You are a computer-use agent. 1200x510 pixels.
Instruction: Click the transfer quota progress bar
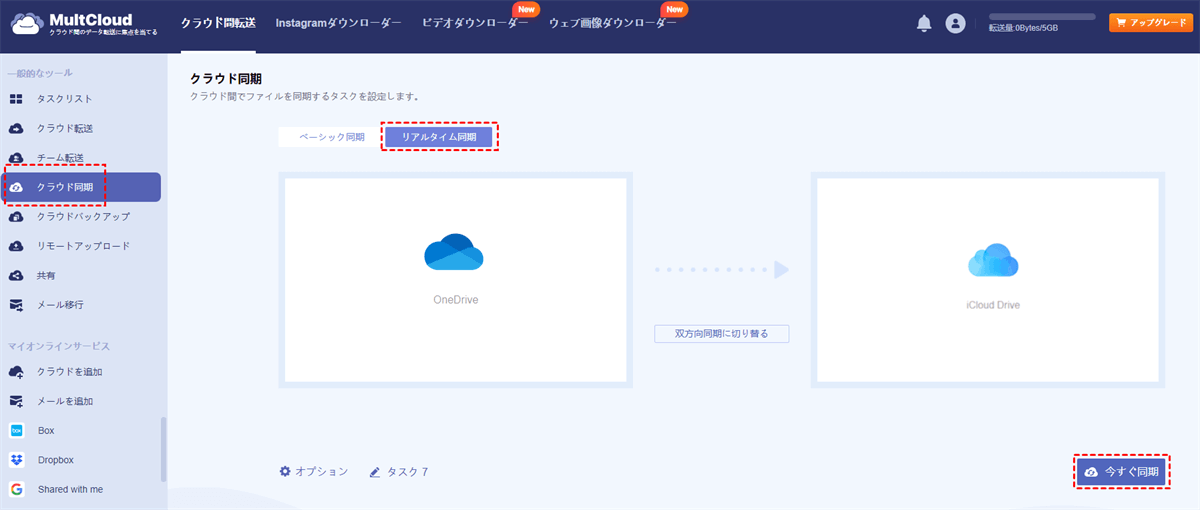tap(1042, 17)
